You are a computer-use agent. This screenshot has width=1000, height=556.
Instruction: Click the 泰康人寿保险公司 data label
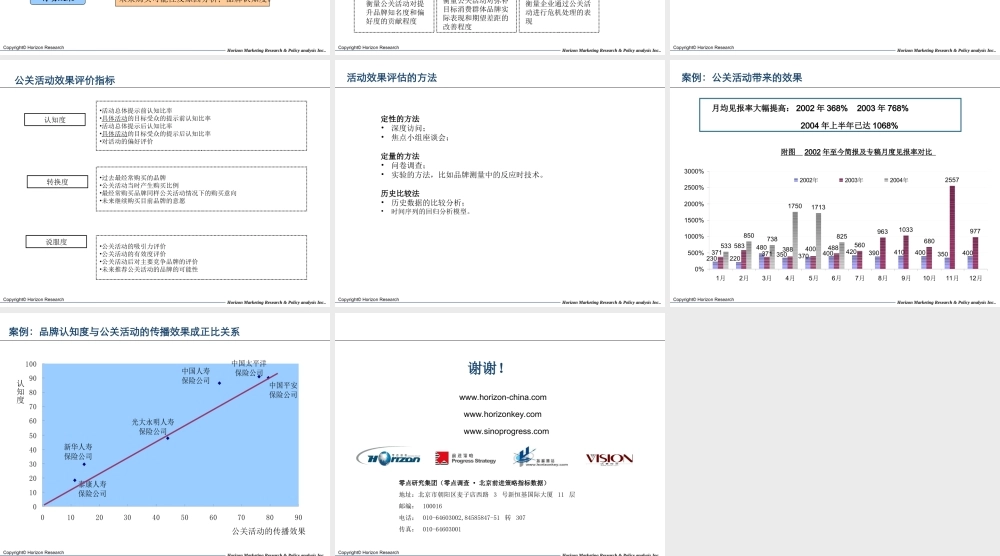(92, 489)
